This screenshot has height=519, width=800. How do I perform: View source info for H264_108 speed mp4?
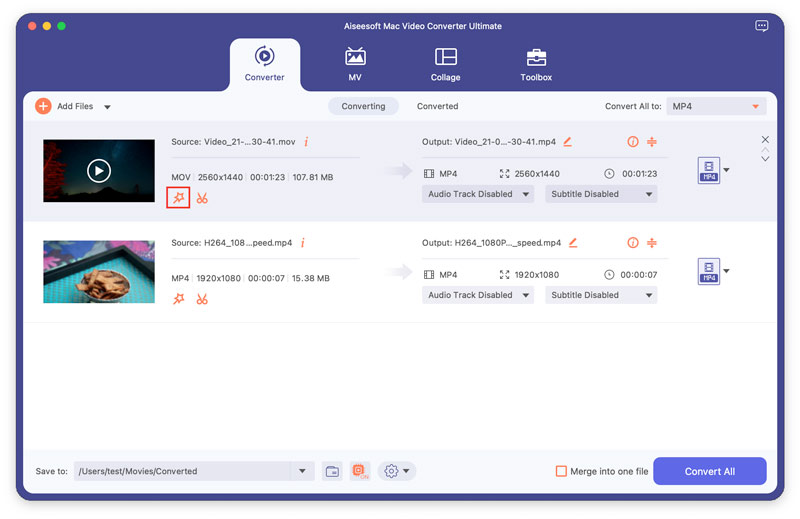coord(303,242)
